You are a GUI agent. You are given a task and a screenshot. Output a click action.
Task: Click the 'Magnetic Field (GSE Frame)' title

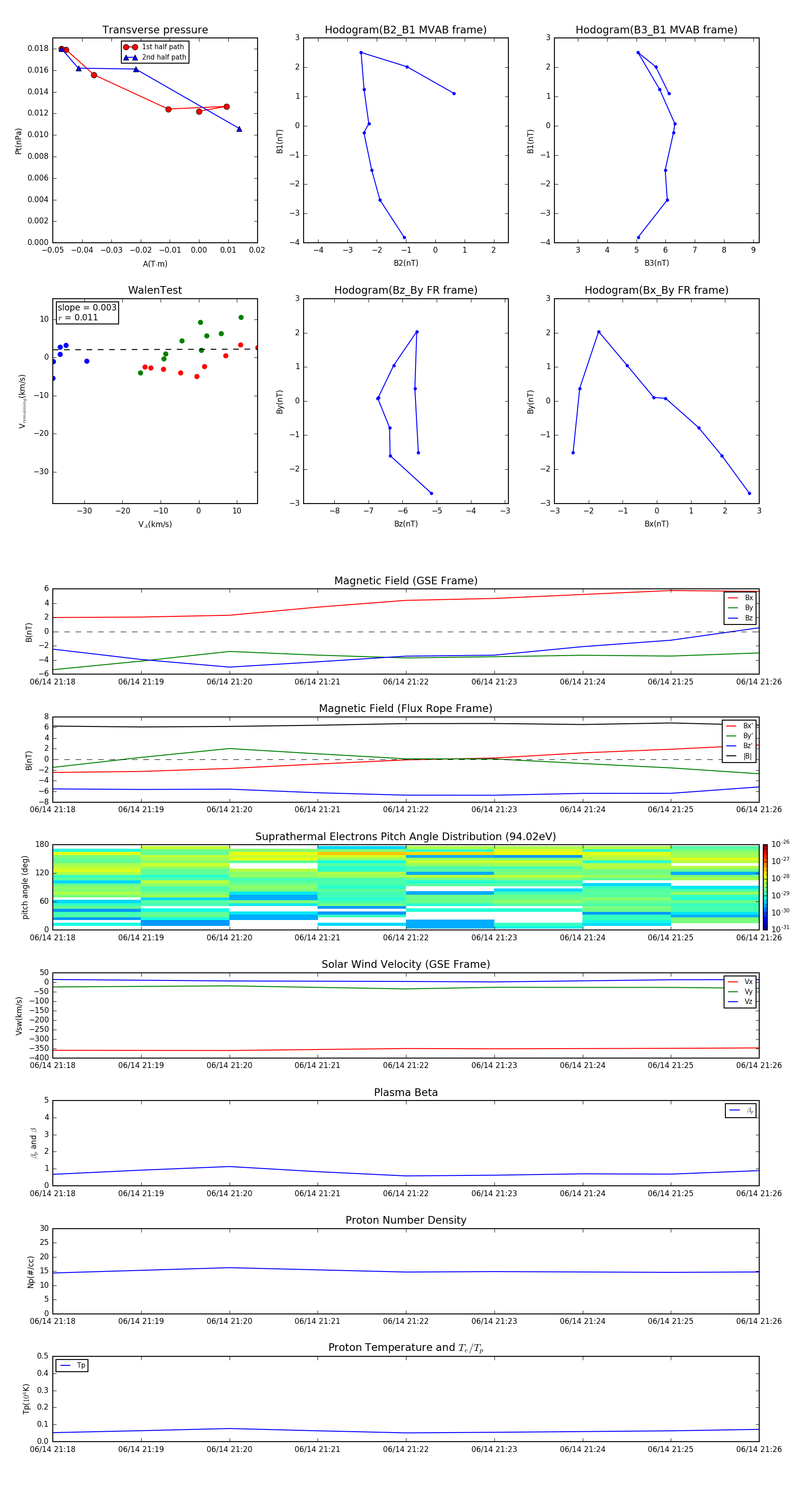click(x=406, y=581)
